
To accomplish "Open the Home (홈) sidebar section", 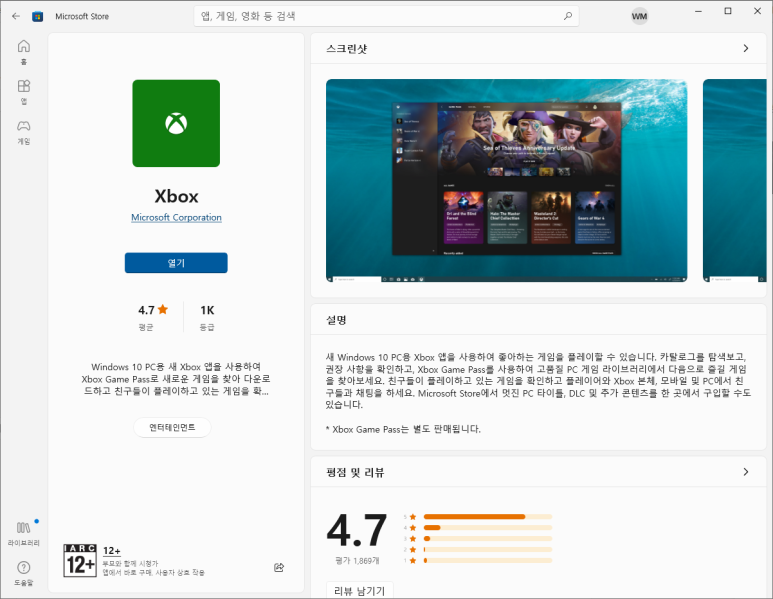I will [x=24, y=52].
